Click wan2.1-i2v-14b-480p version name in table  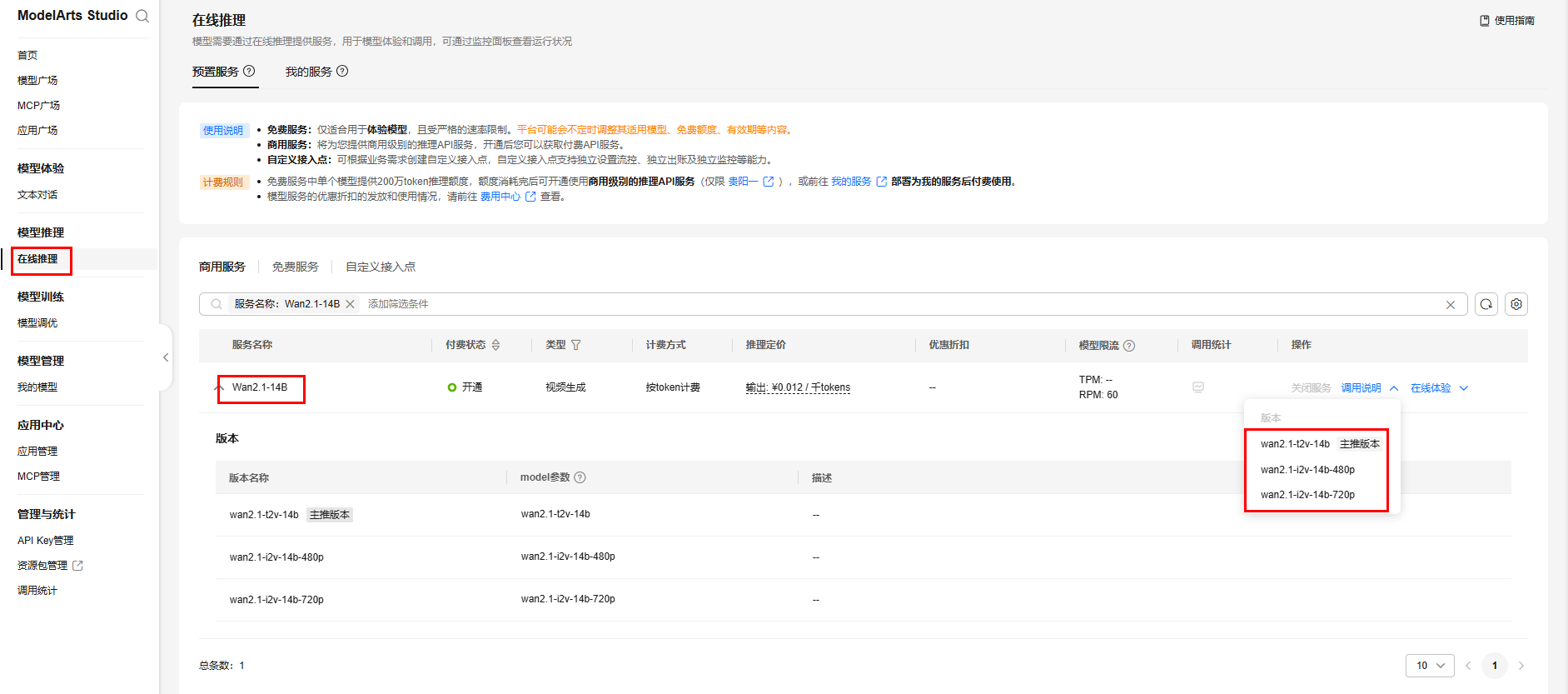276,557
